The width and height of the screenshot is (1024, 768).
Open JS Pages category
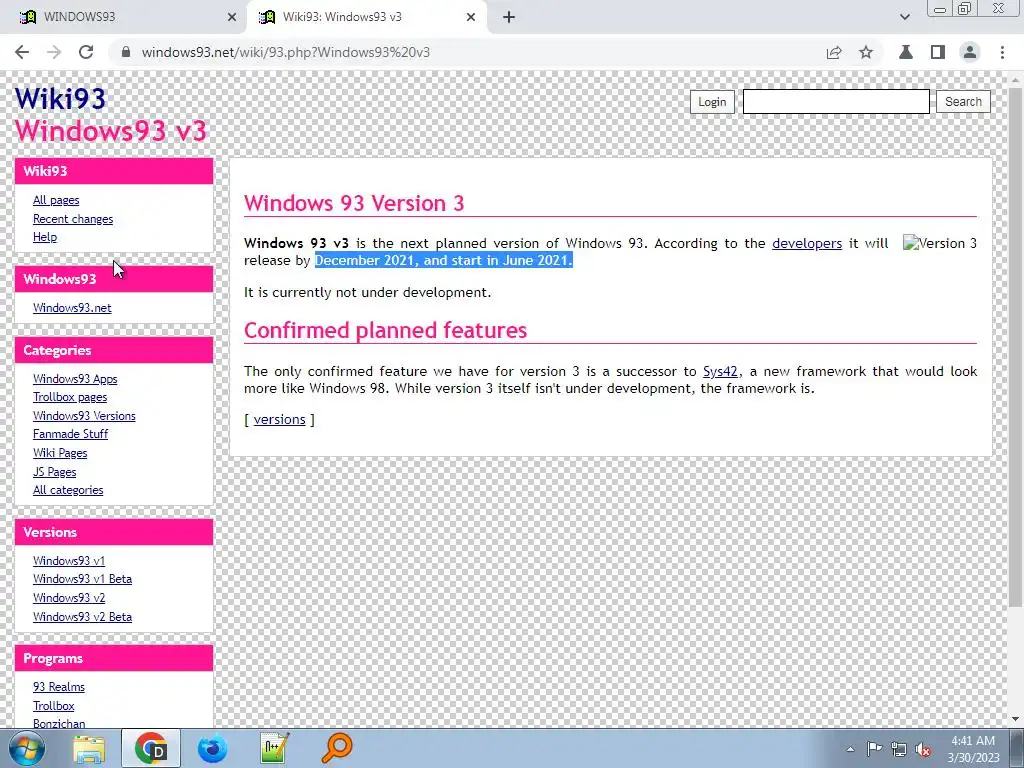tap(54, 472)
